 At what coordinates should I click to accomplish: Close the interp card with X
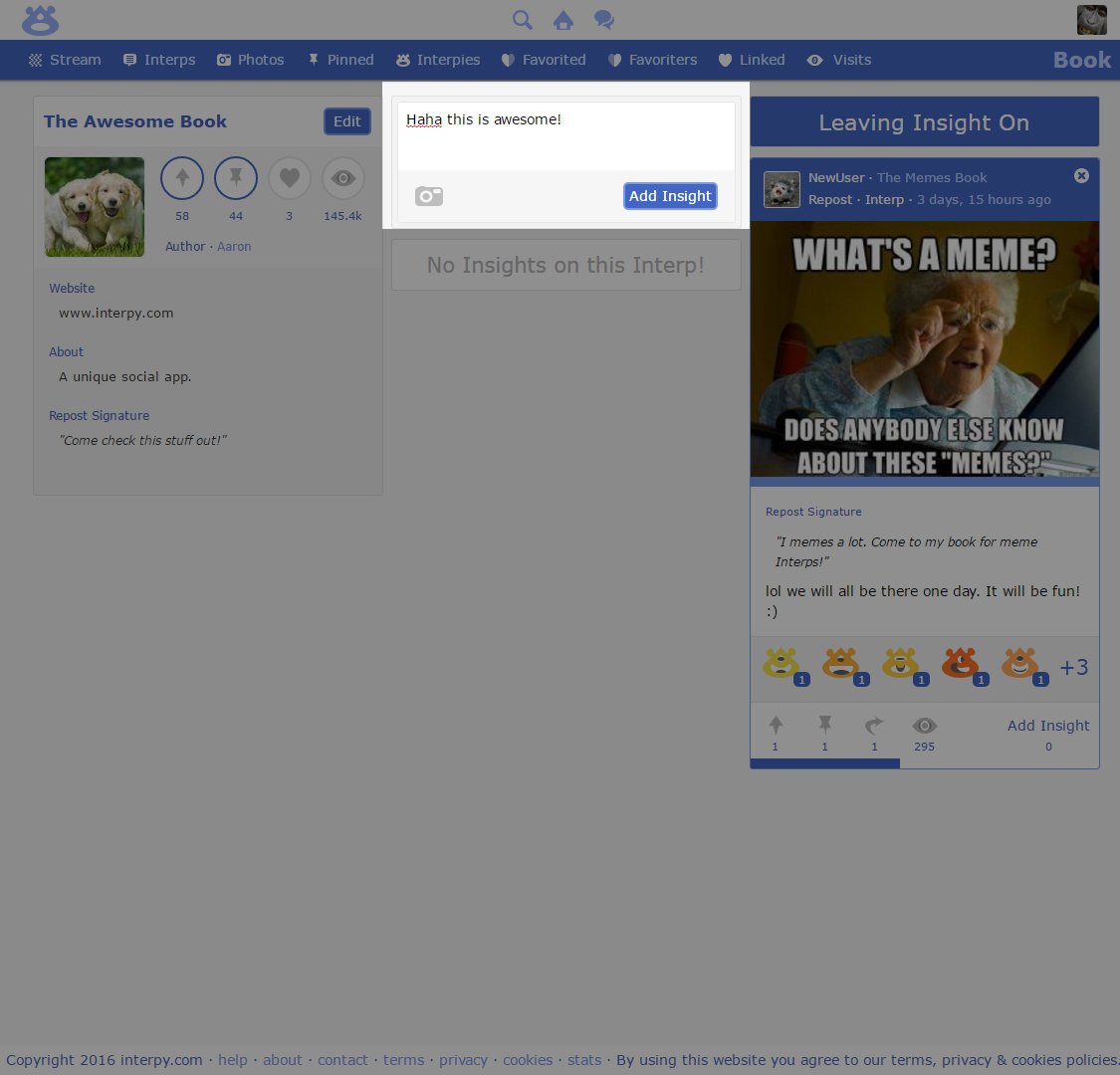[1081, 176]
